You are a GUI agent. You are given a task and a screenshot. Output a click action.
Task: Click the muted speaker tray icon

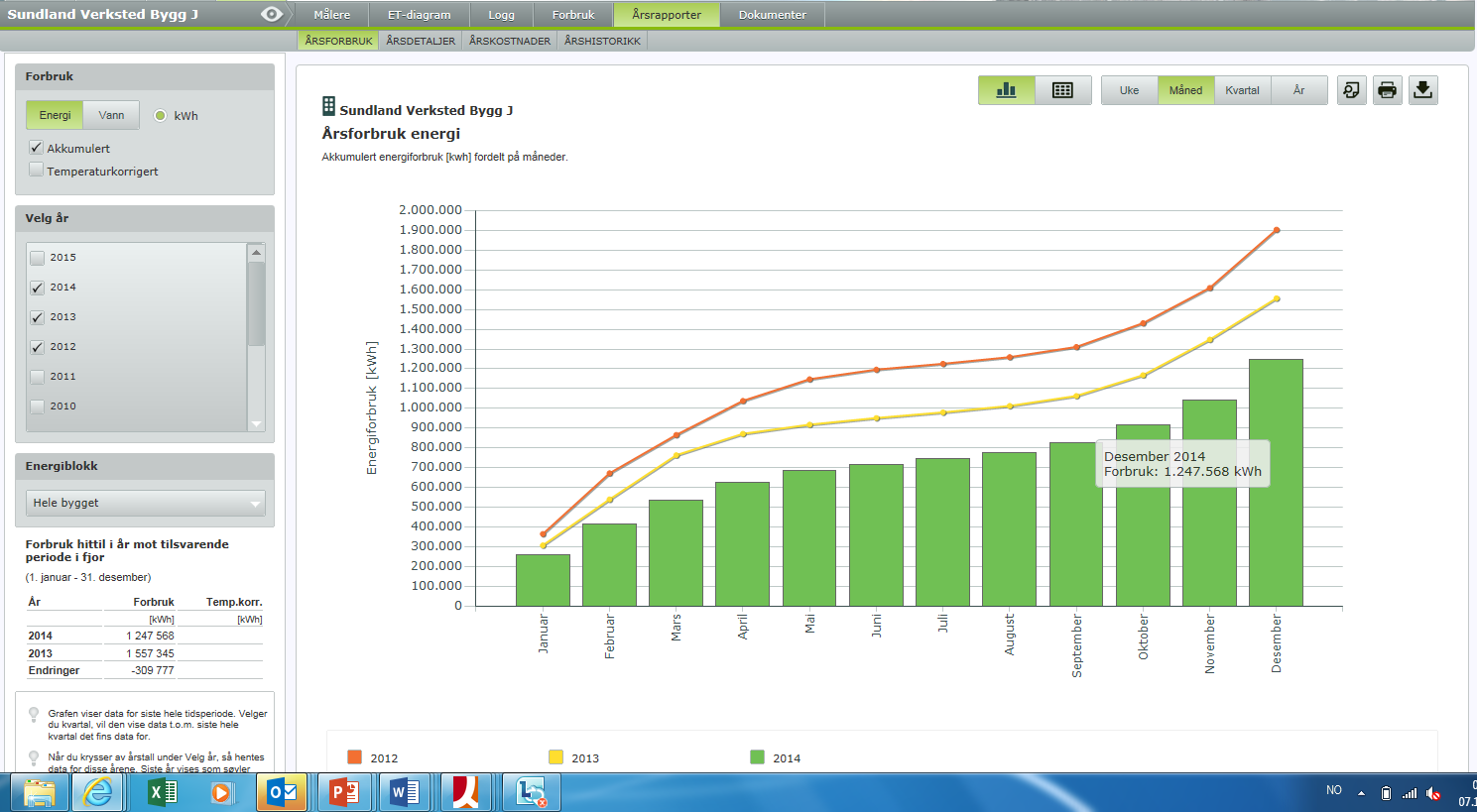tap(1434, 793)
